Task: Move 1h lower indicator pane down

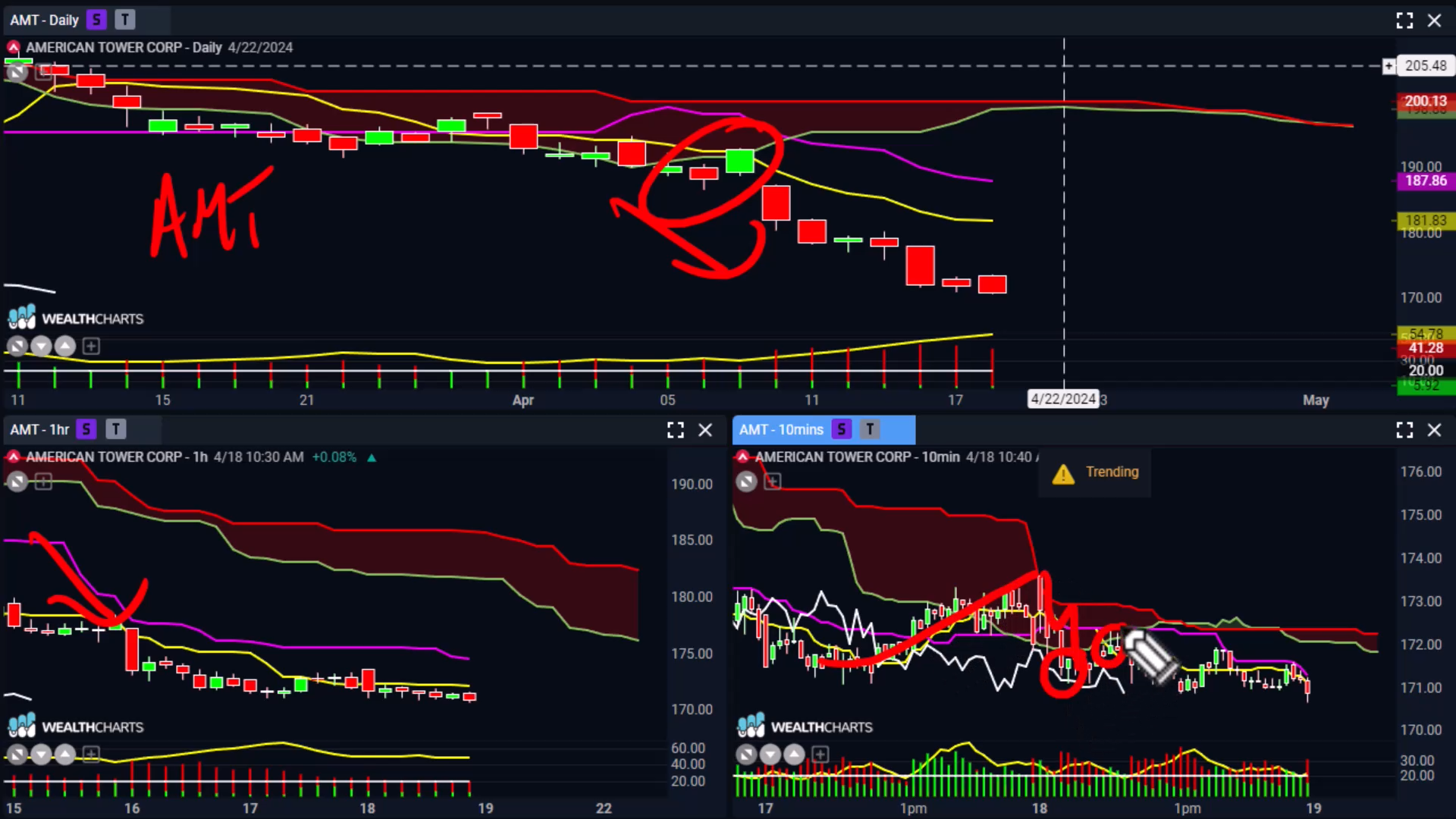Action: pos(41,755)
